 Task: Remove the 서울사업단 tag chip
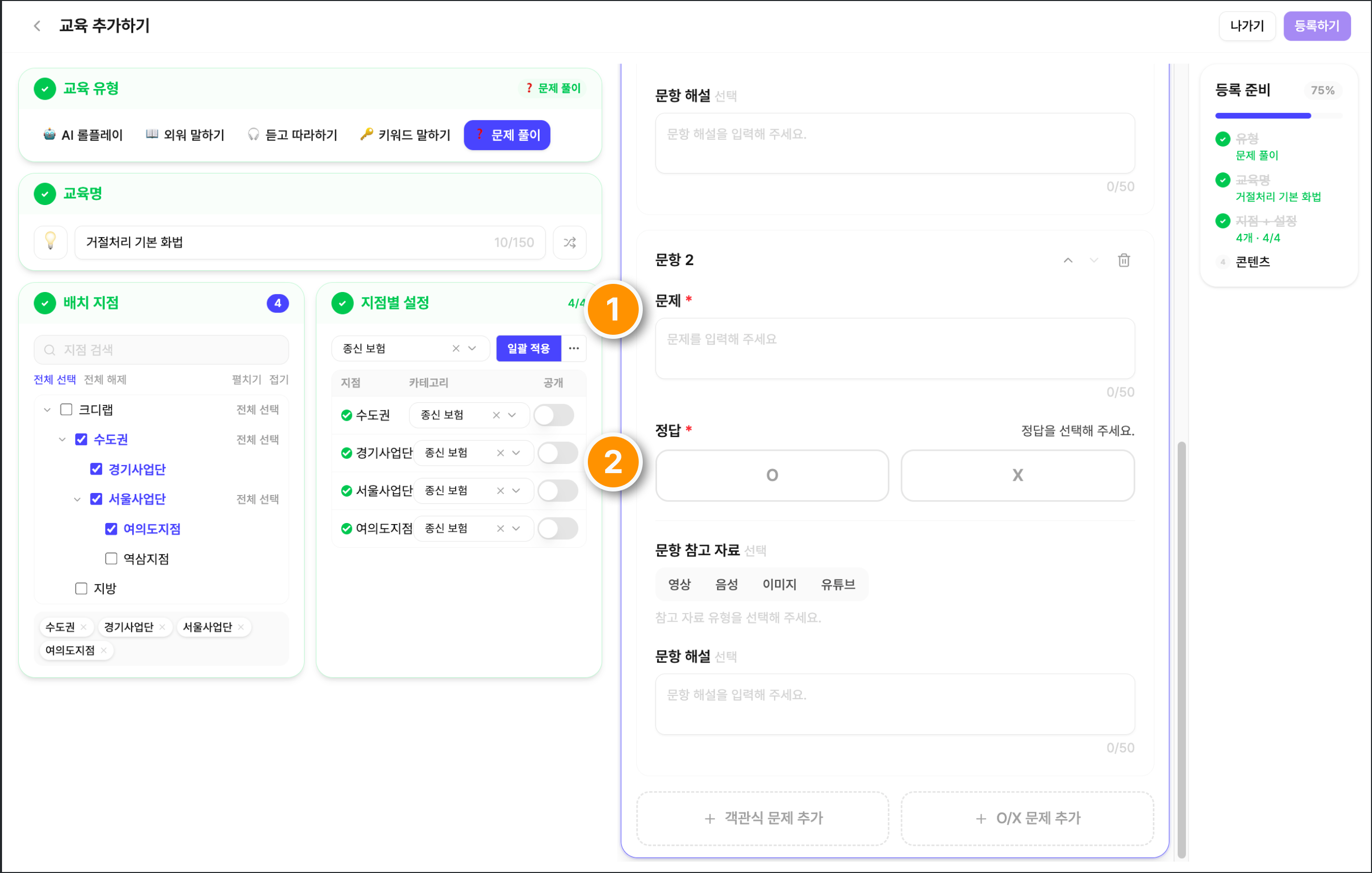coord(241,627)
